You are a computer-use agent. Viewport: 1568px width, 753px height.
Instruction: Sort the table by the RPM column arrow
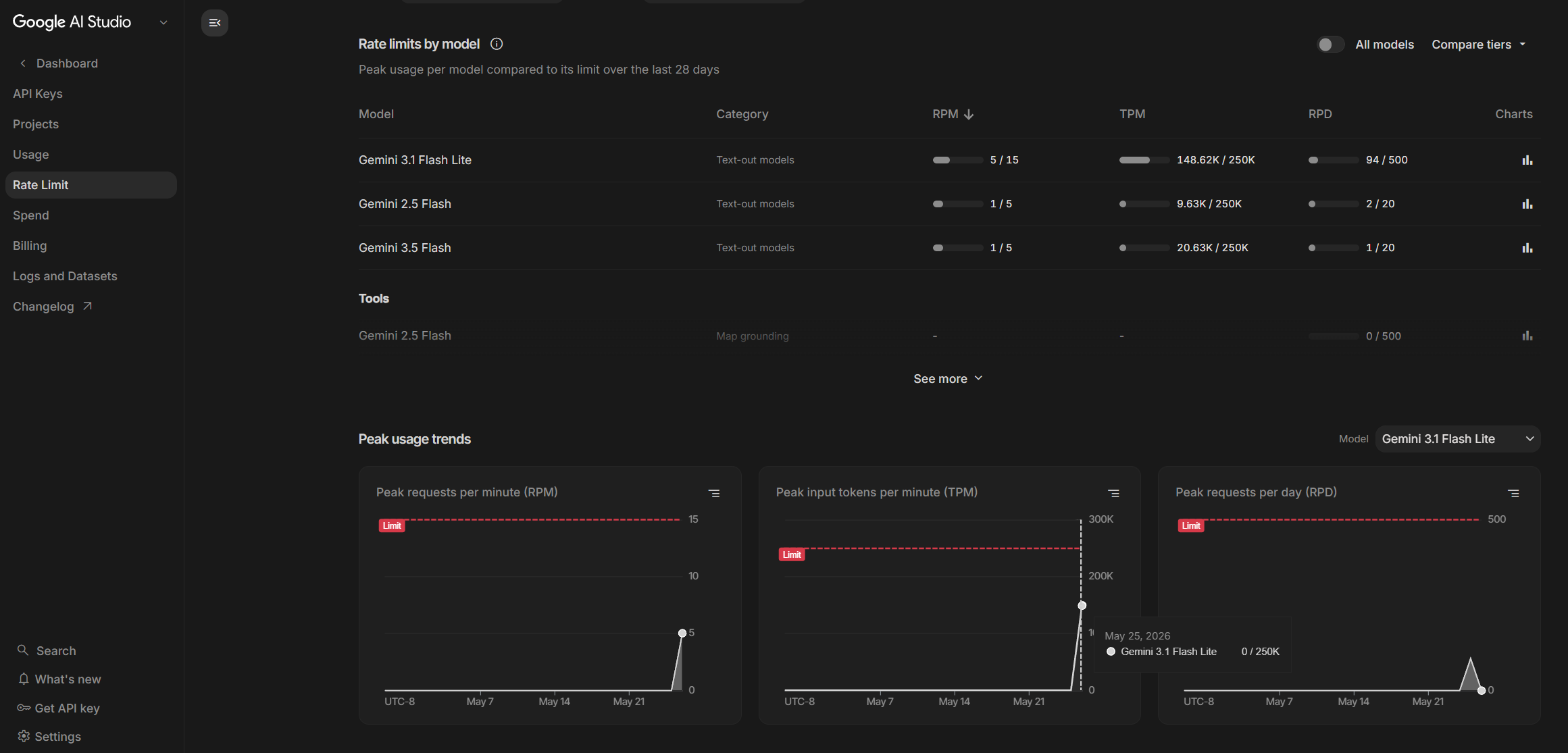(x=969, y=114)
